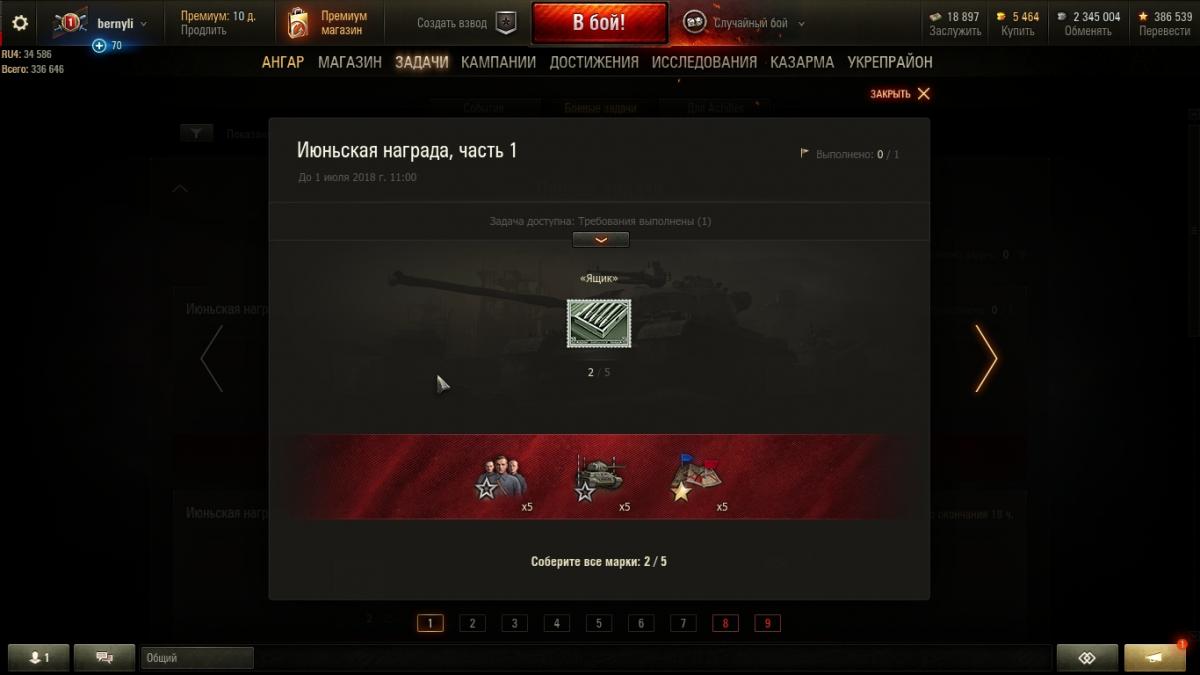Open notifications center with red badge

(1155, 657)
